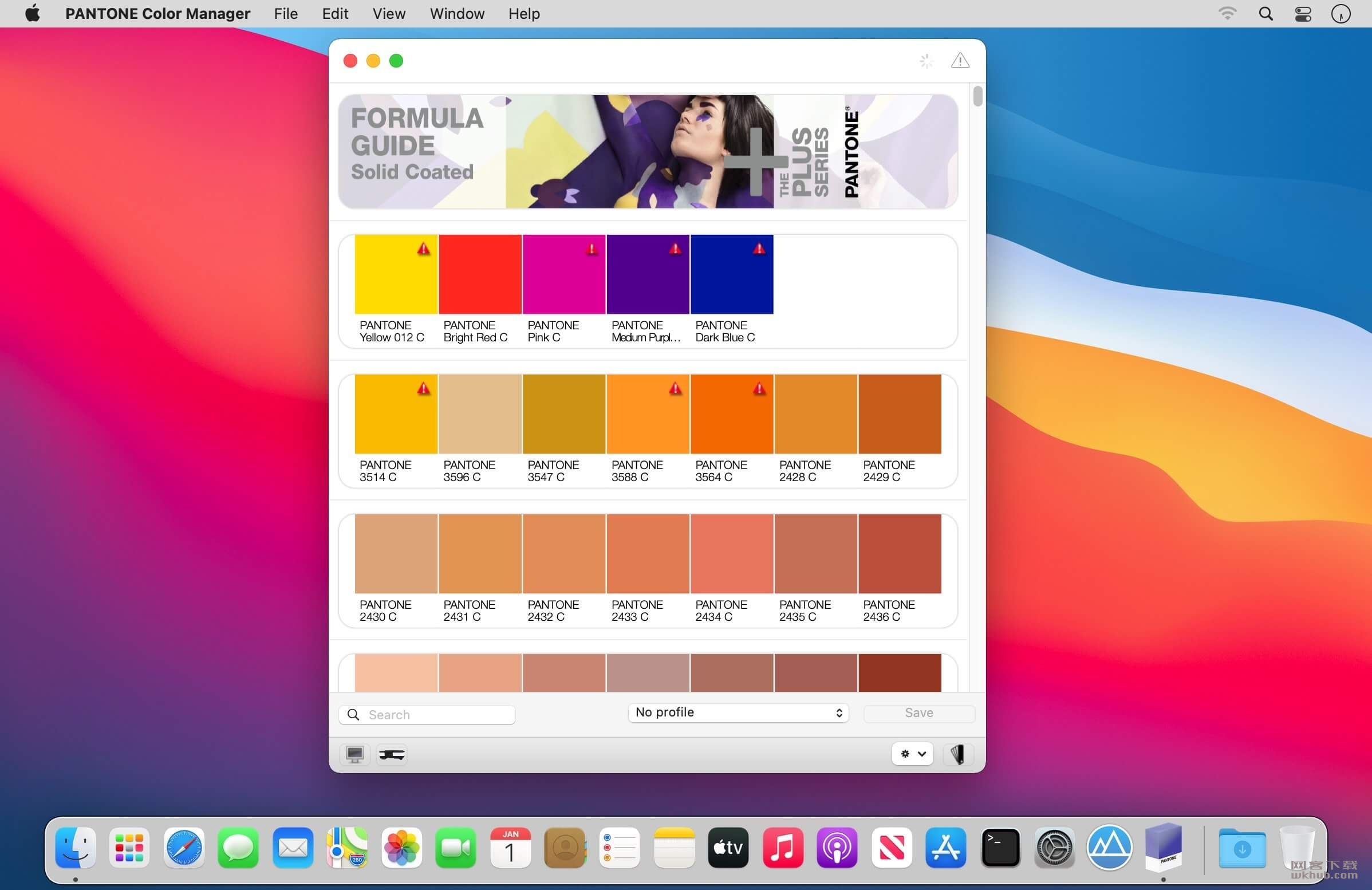
Task: Click the measurement device icon in bottom toolbar
Action: pos(392,754)
